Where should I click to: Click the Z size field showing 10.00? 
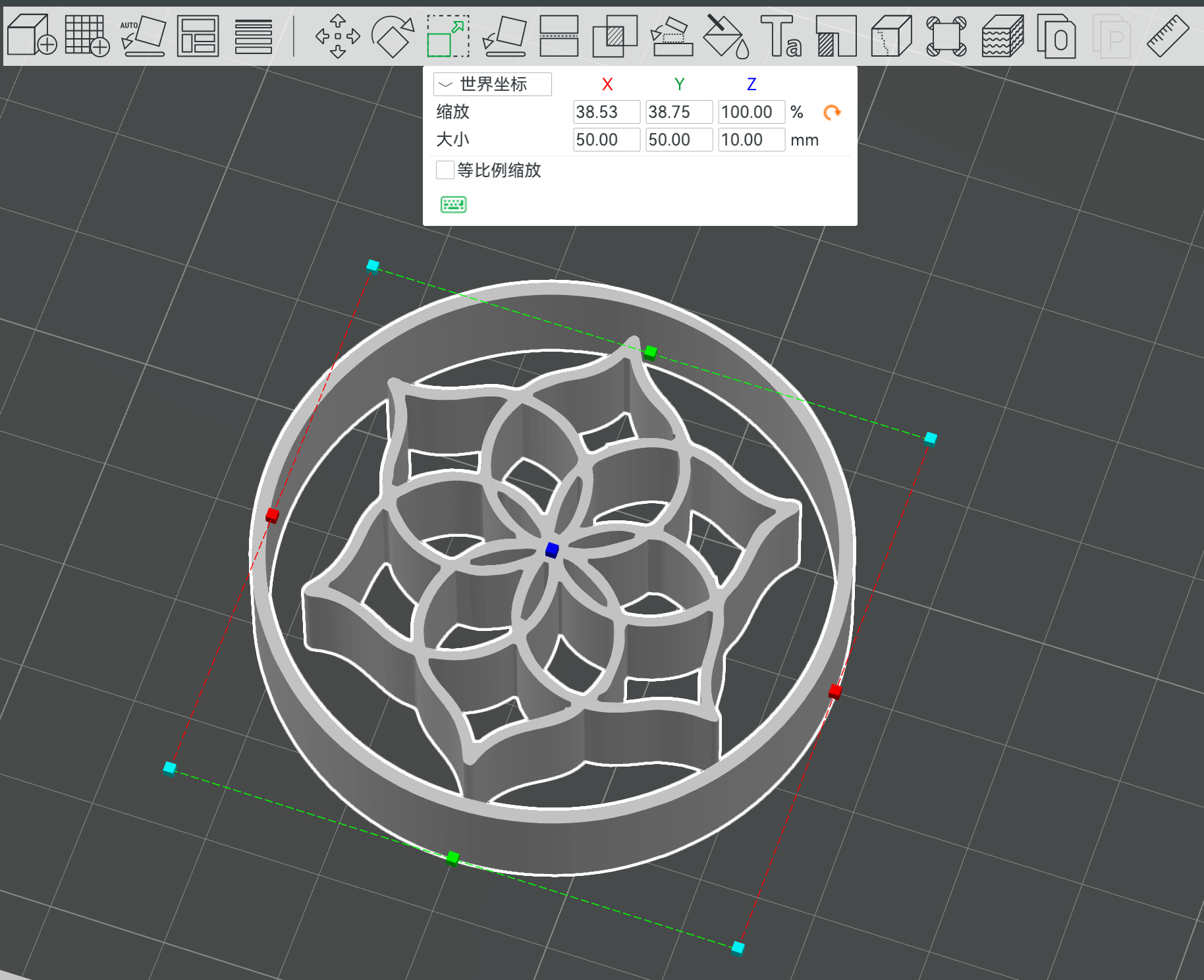(752, 140)
